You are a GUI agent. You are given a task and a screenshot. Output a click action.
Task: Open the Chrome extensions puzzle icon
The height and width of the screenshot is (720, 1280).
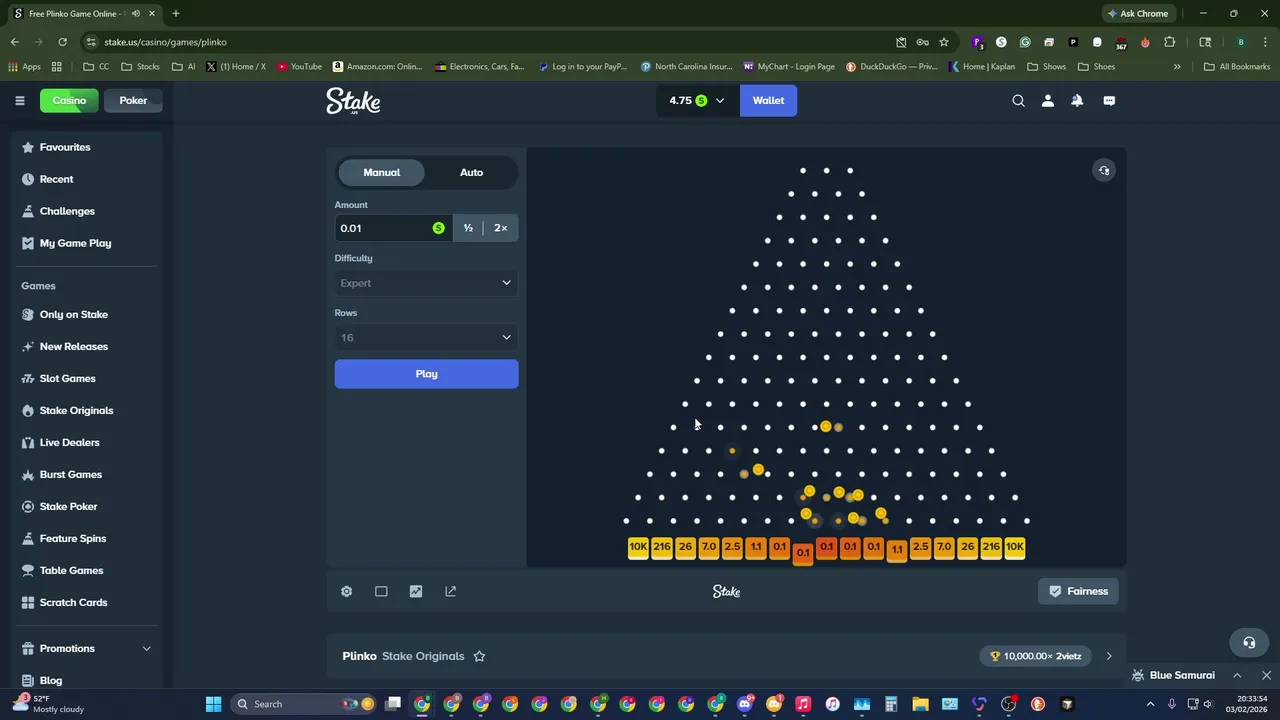click(x=1169, y=42)
